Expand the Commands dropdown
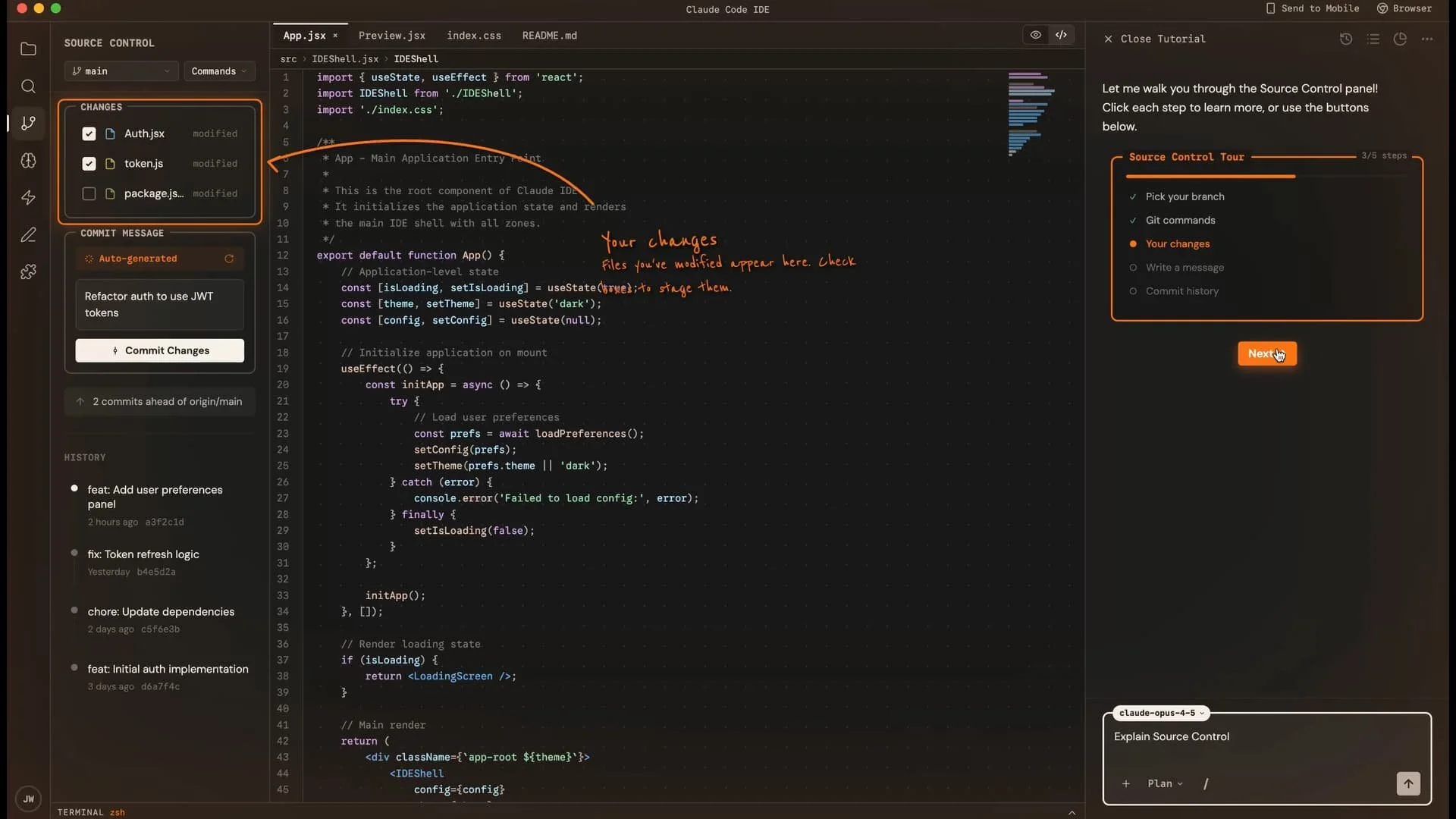 [x=218, y=71]
